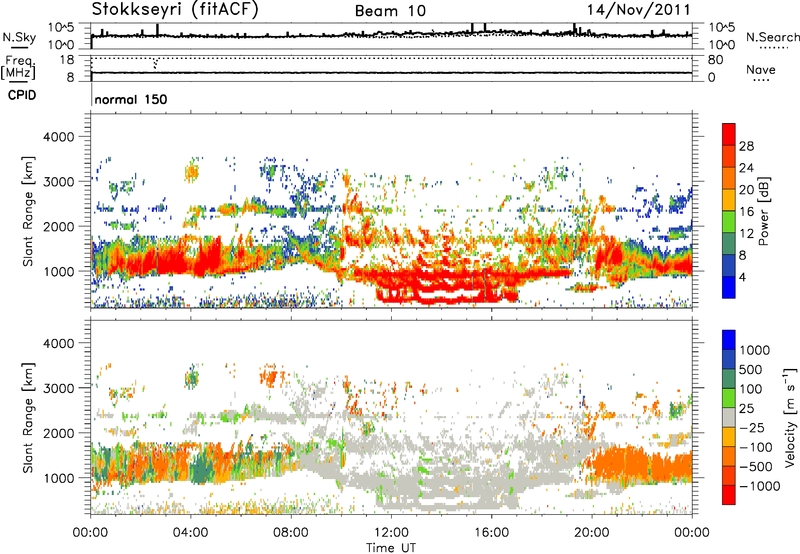Click the '80' Nave axis tick
Viewport: 800px width, 554px height.
click(x=715, y=60)
